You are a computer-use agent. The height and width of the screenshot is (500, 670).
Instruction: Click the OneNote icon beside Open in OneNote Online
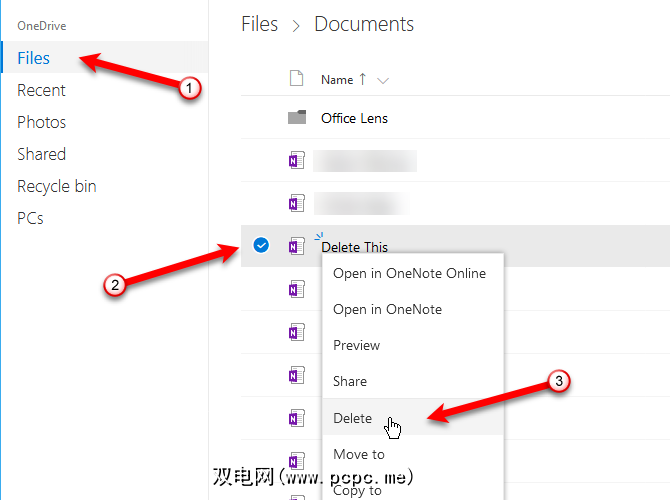click(x=297, y=289)
